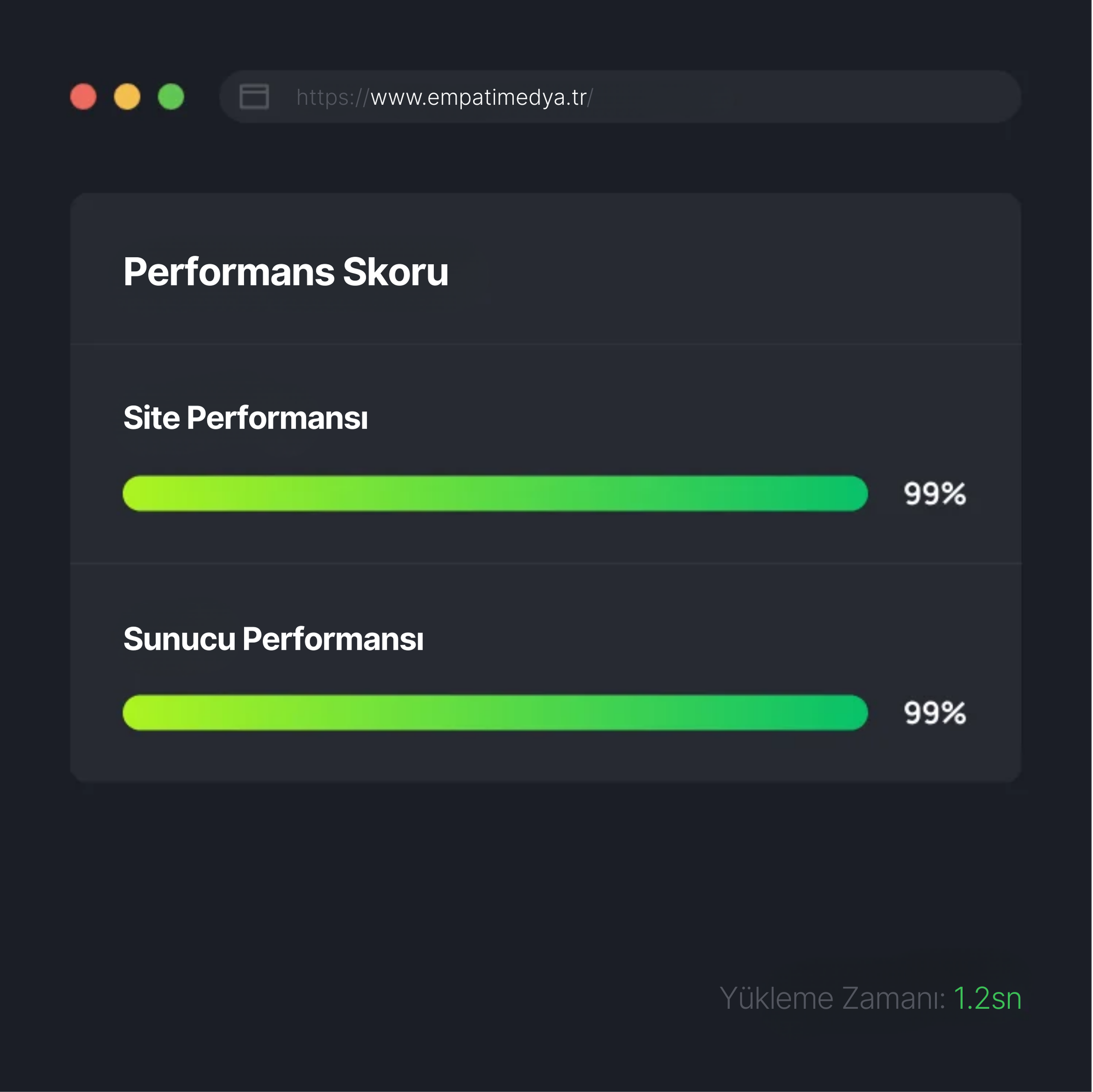This screenshot has height=1092, width=1093.
Task: Click the gray https:// protocol prefix
Action: [x=332, y=97]
